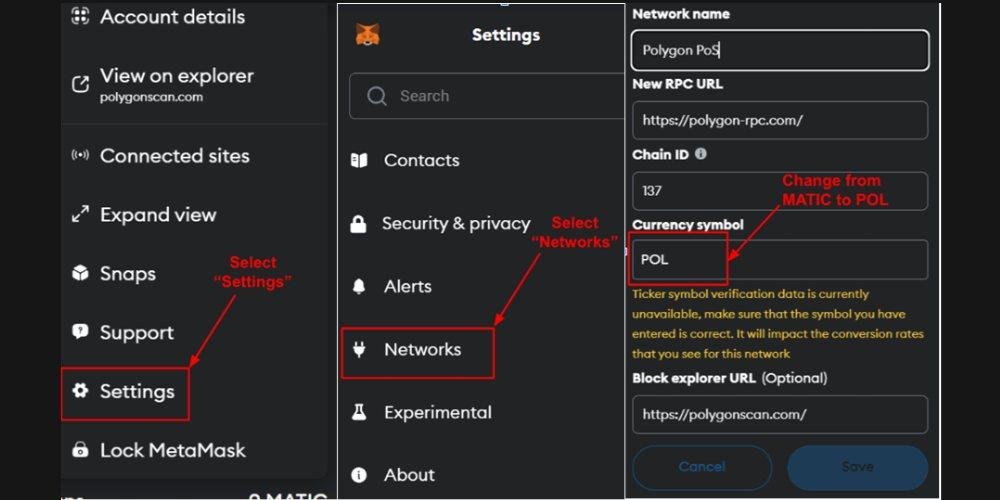Click the Snaps cube icon
Image resolution: width=1000 pixels, height=500 pixels.
(x=80, y=273)
